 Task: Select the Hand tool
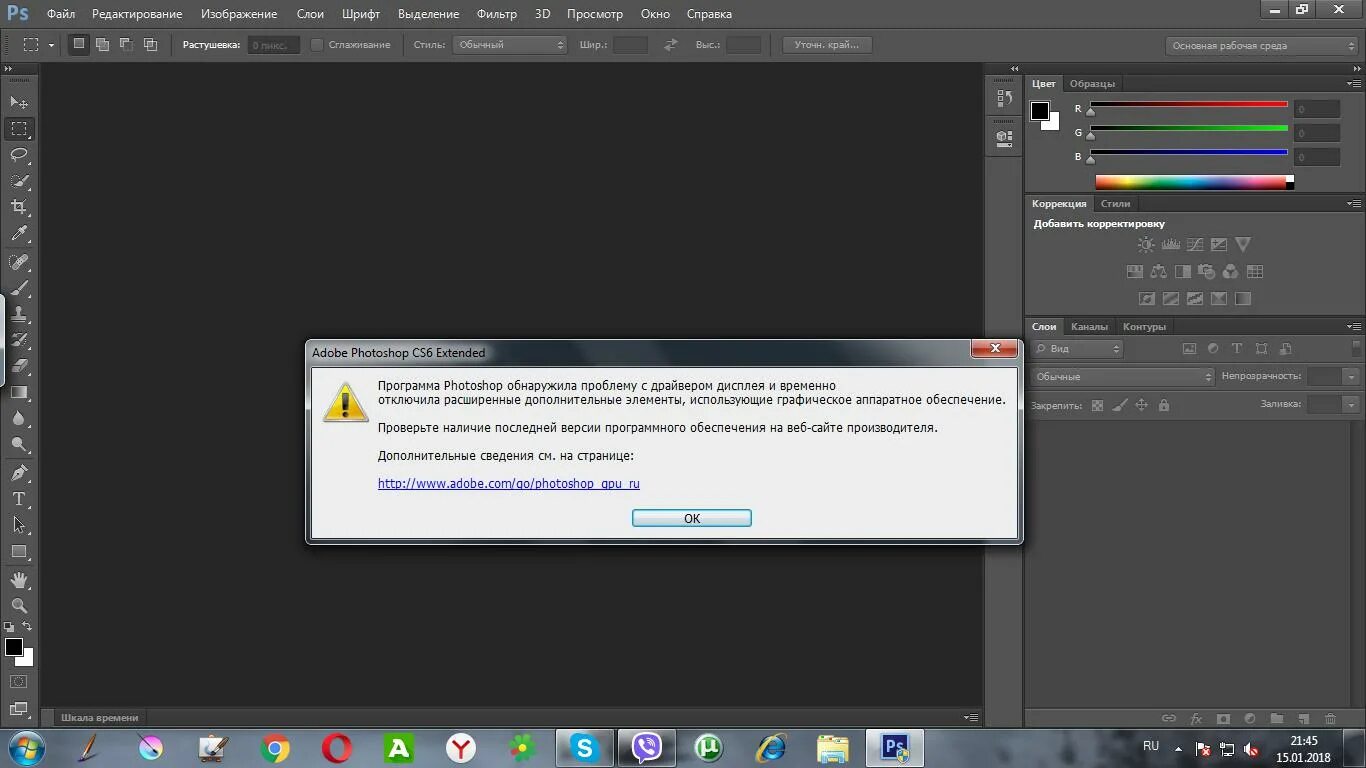point(19,580)
